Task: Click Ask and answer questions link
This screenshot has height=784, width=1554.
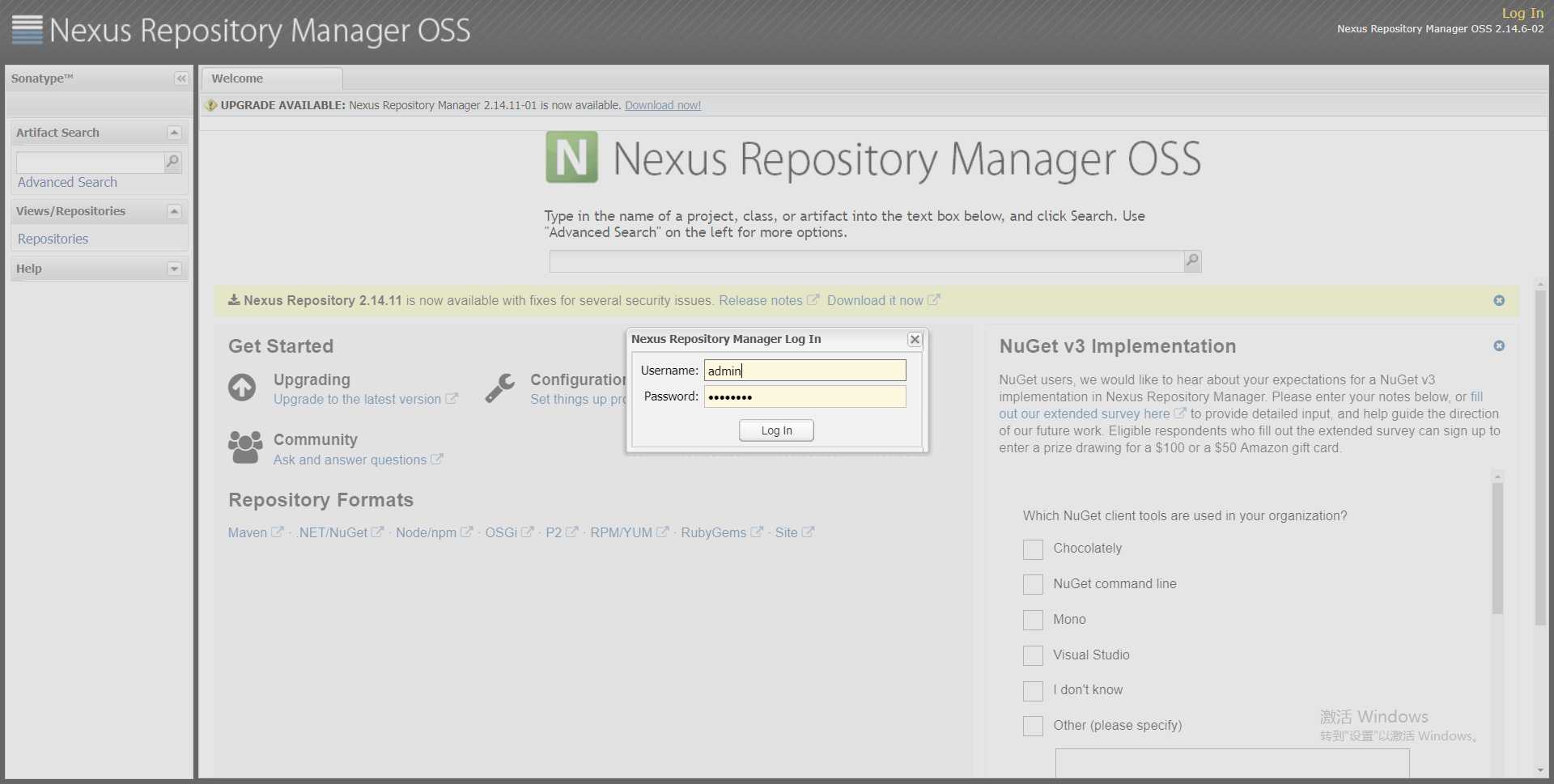Action: (350, 460)
